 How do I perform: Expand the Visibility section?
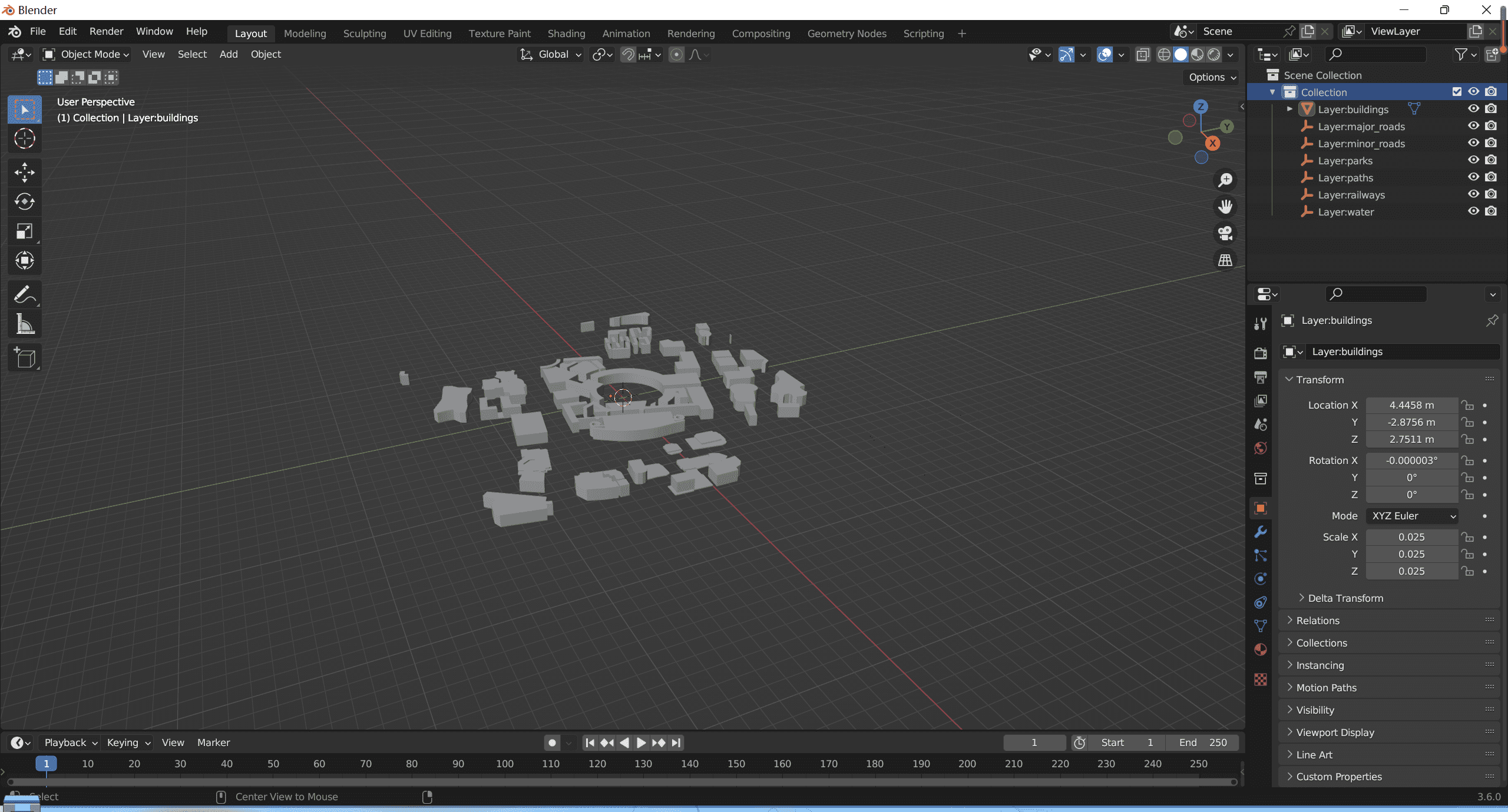tap(1315, 710)
